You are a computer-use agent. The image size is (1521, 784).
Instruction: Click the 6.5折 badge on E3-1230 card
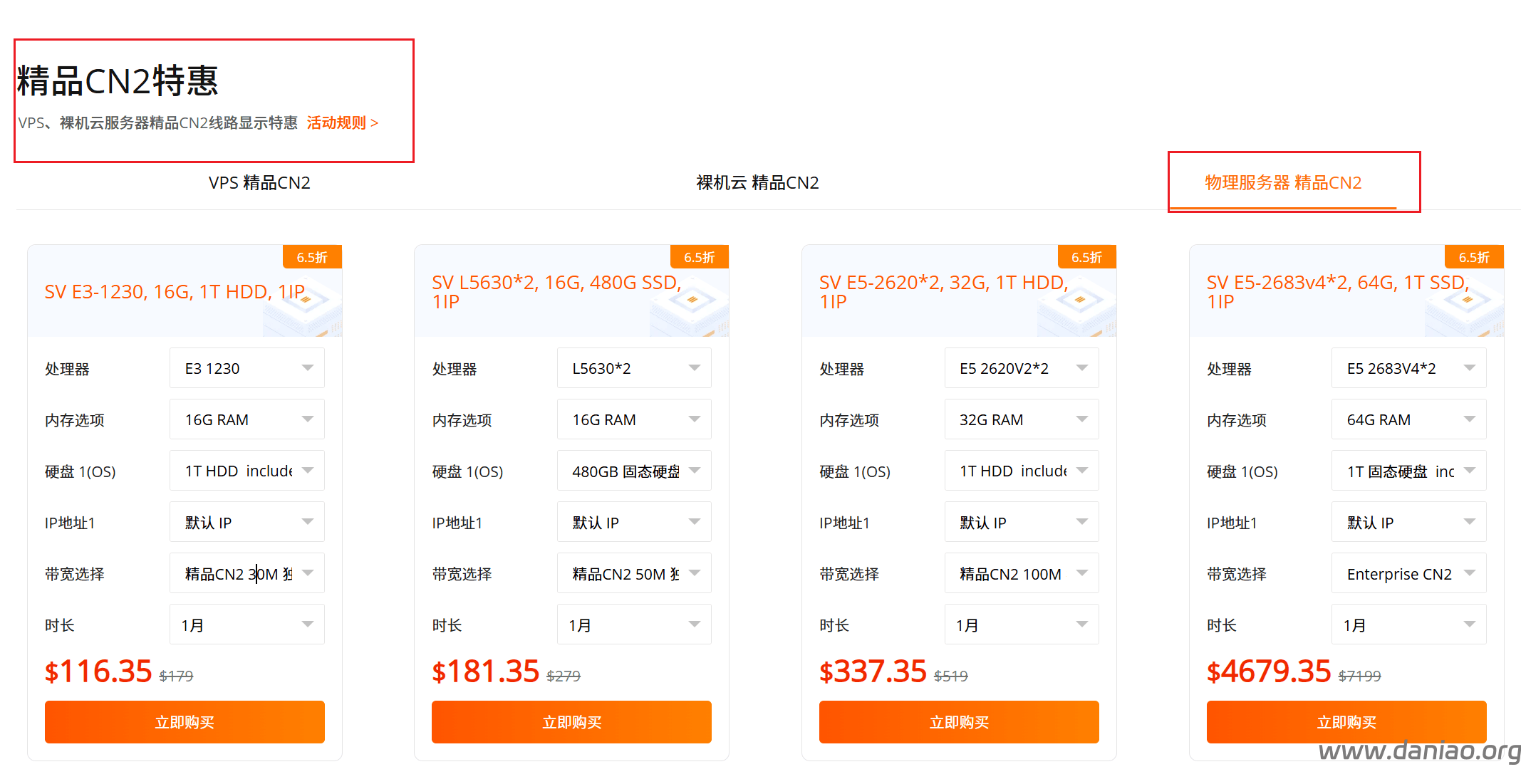pyautogui.click(x=312, y=257)
